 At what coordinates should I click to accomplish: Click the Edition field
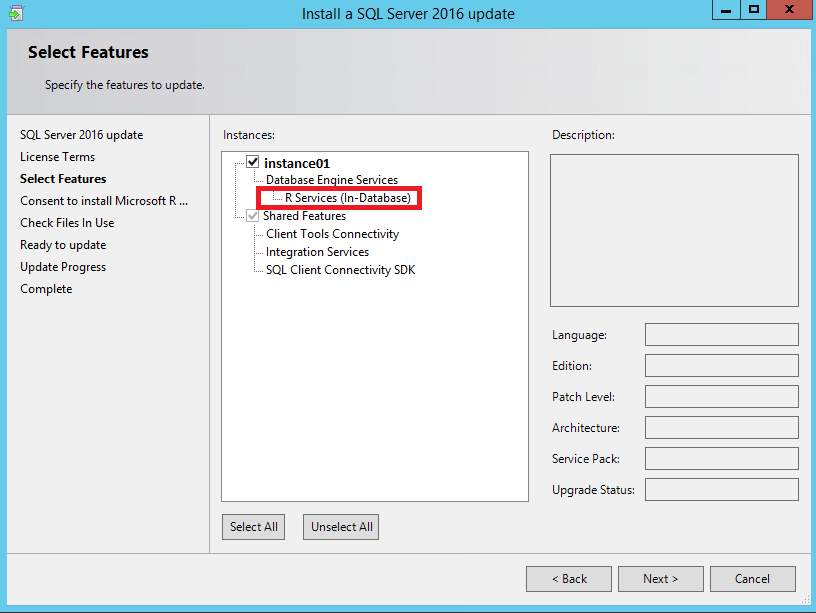click(722, 366)
